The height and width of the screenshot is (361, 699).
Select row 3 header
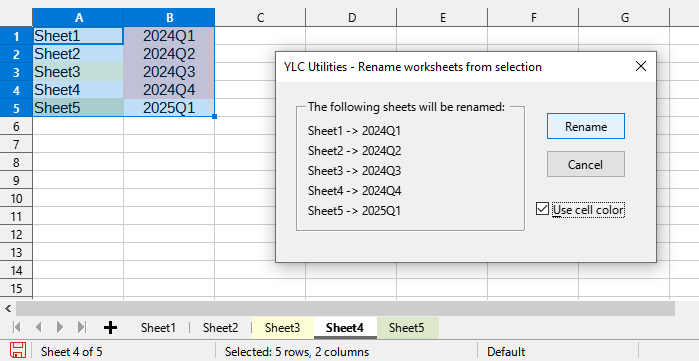click(16, 72)
